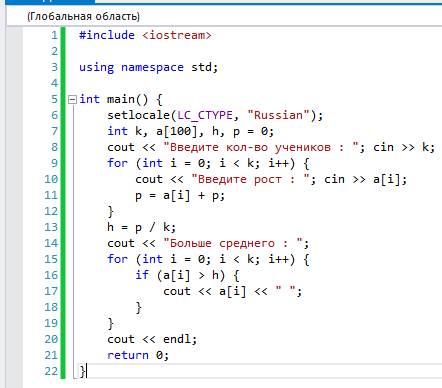This screenshot has width=442, height=388.
Task: Click the LC_CTYPE macro argument
Action: pyautogui.click(x=205, y=115)
